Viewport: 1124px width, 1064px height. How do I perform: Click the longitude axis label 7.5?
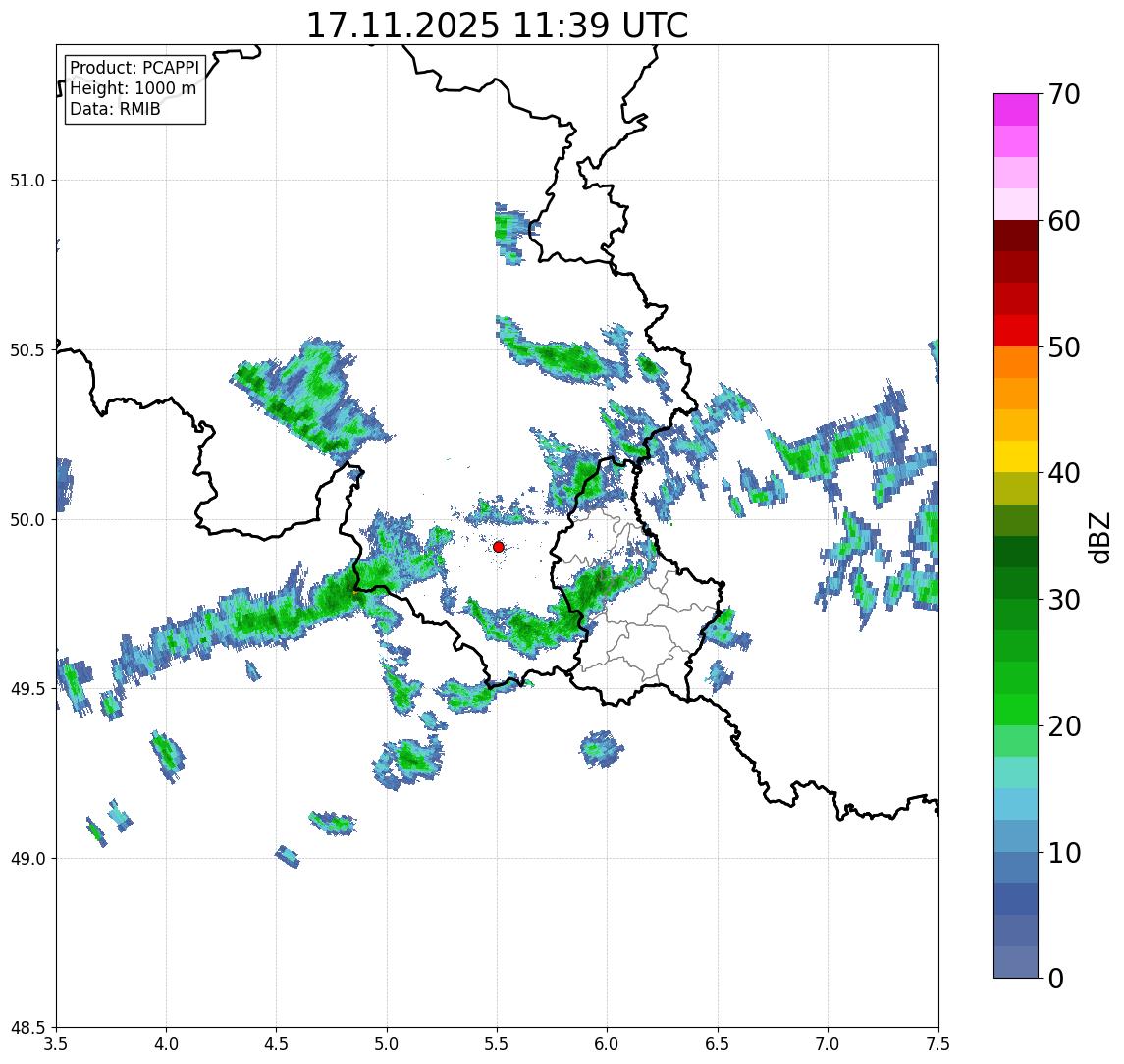tap(938, 1044)
